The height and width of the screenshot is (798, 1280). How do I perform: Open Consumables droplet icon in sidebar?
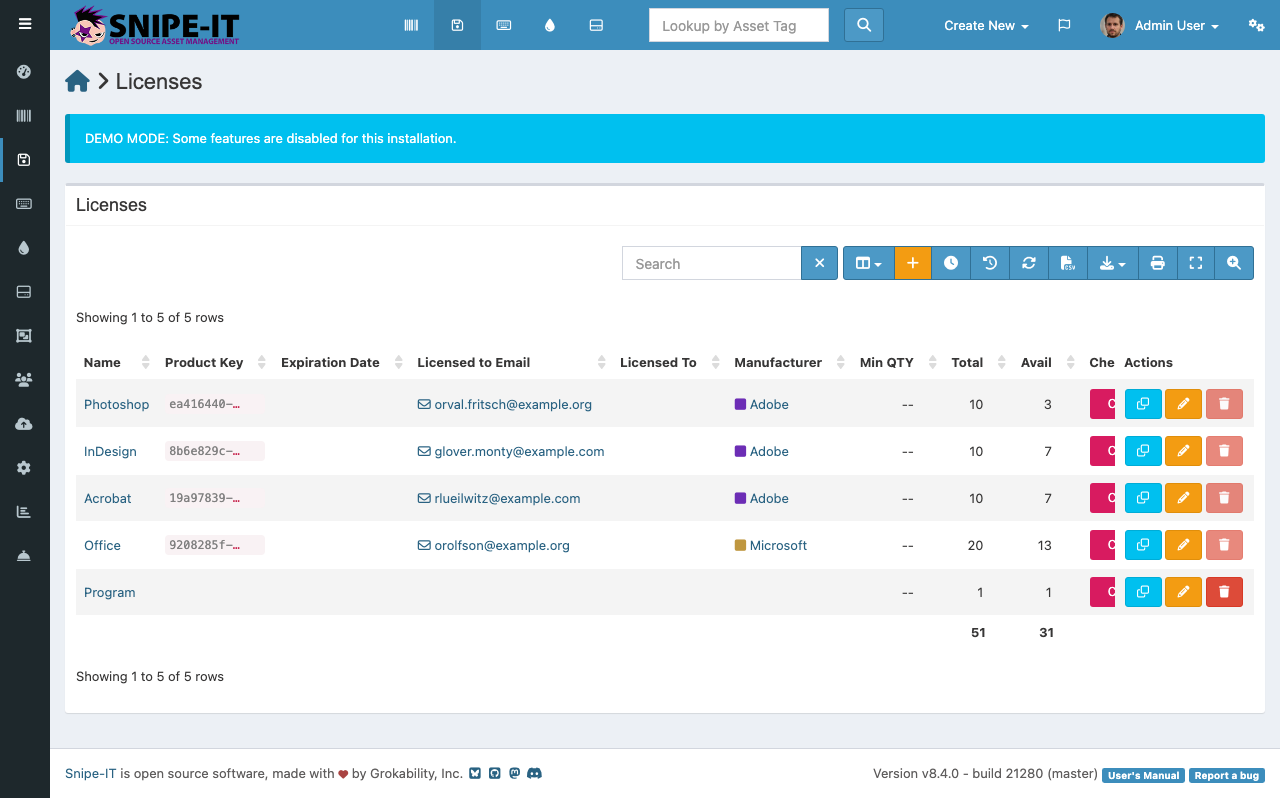coord(24,248)
